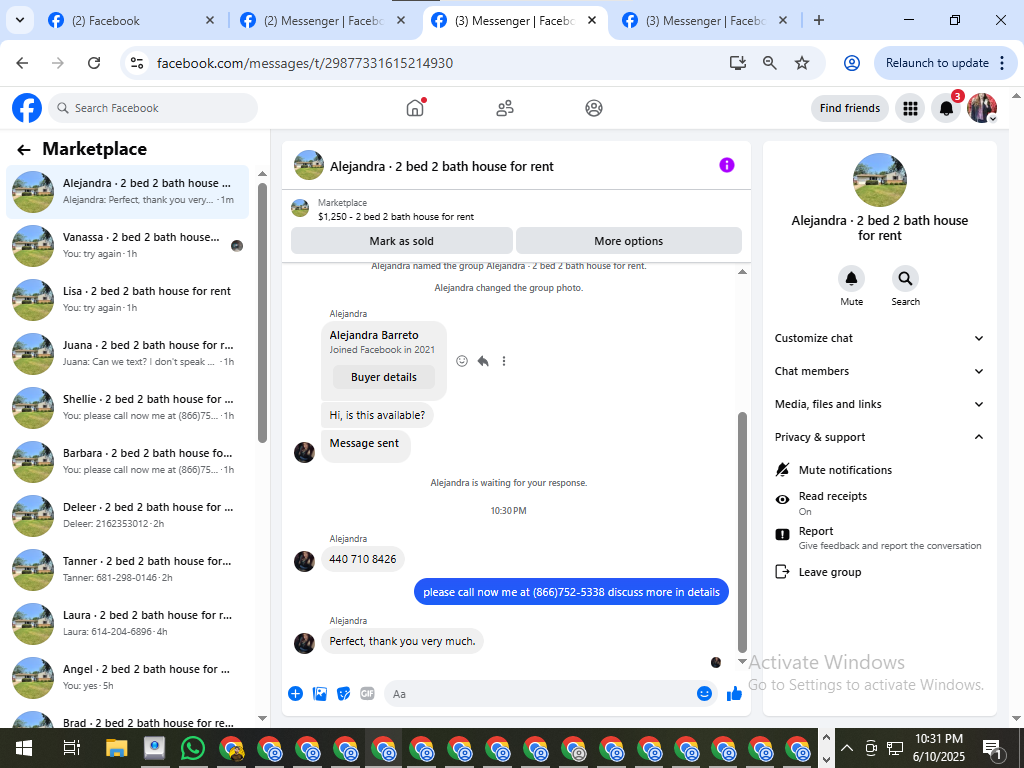Image resolution: width=1024 pixels, height=768 pixels.
Task: Toggle Read receipts setting
Action: click(x=878, y=503)
